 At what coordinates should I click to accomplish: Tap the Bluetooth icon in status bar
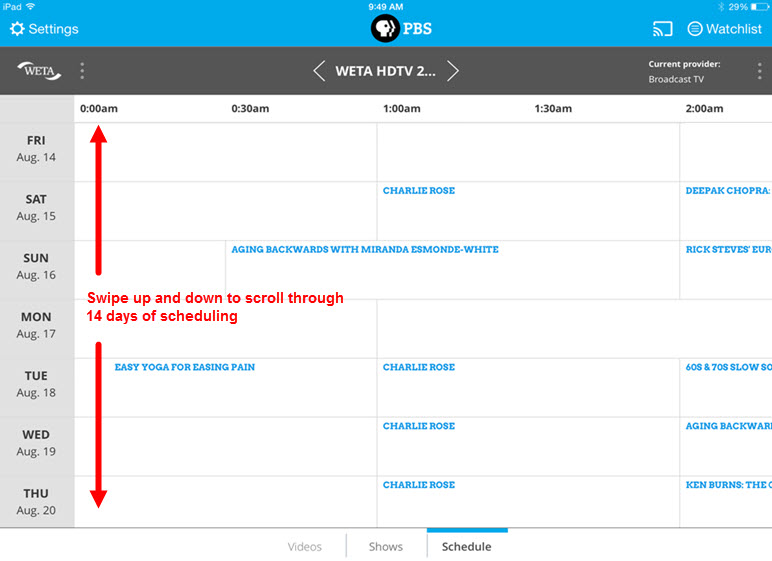[721, 7]
